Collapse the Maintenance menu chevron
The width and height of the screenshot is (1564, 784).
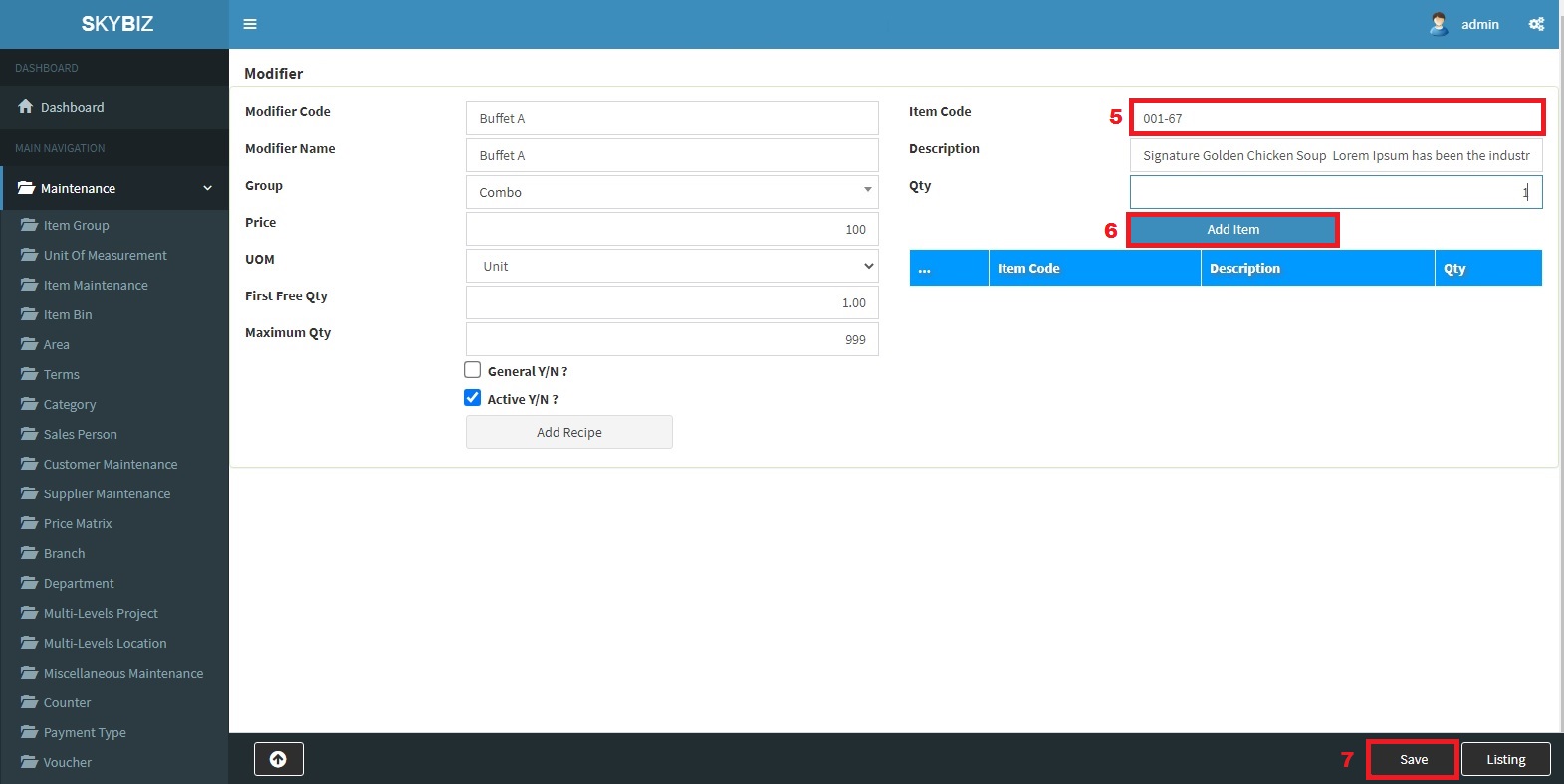point(207,188)
